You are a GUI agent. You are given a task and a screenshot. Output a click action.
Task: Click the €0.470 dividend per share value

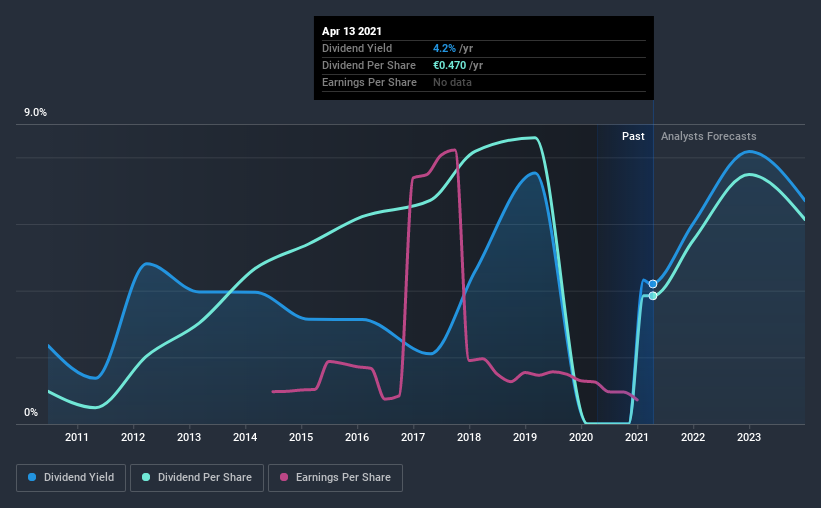[449, 65]
